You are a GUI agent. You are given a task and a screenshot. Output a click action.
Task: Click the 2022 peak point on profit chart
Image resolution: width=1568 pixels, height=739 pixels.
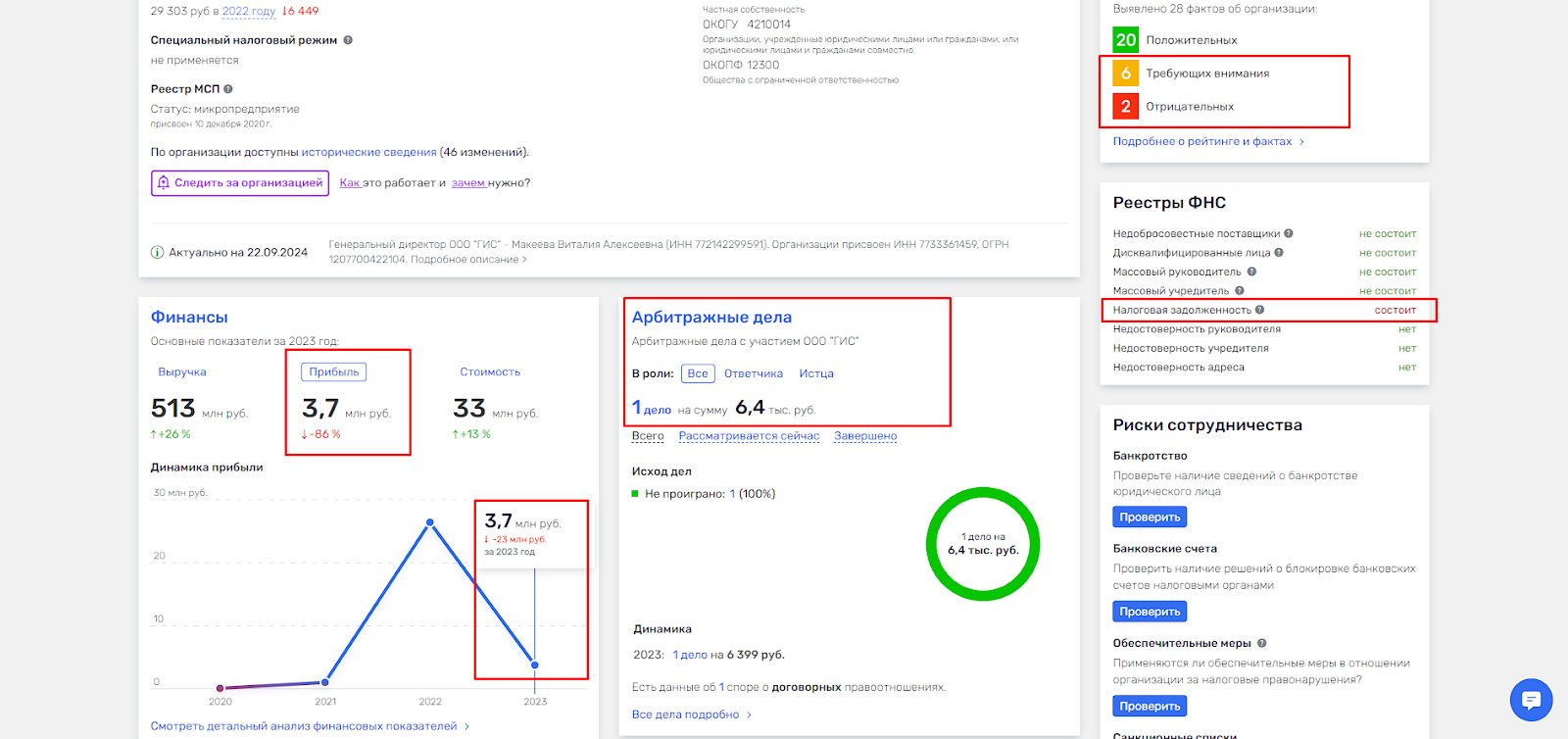click(x=430, y=524)
